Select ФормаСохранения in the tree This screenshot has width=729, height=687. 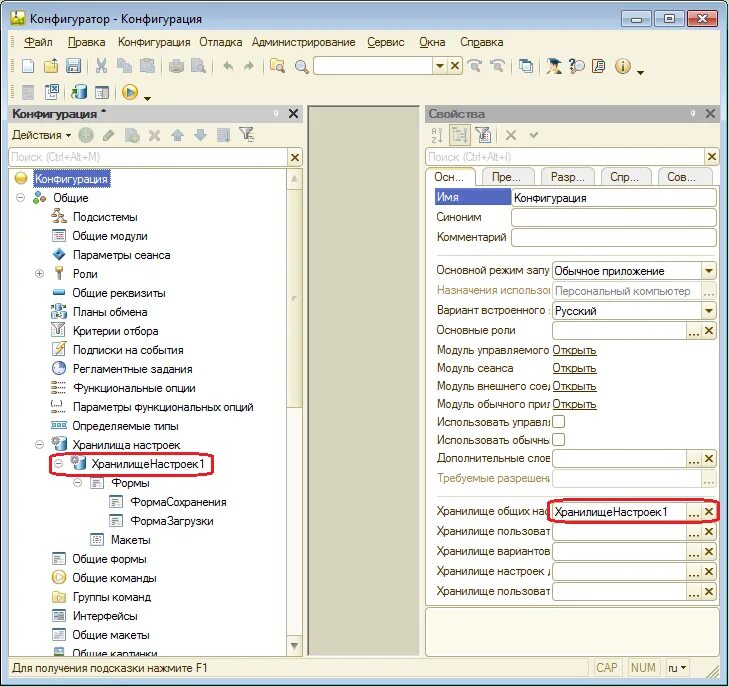point(178,502)
